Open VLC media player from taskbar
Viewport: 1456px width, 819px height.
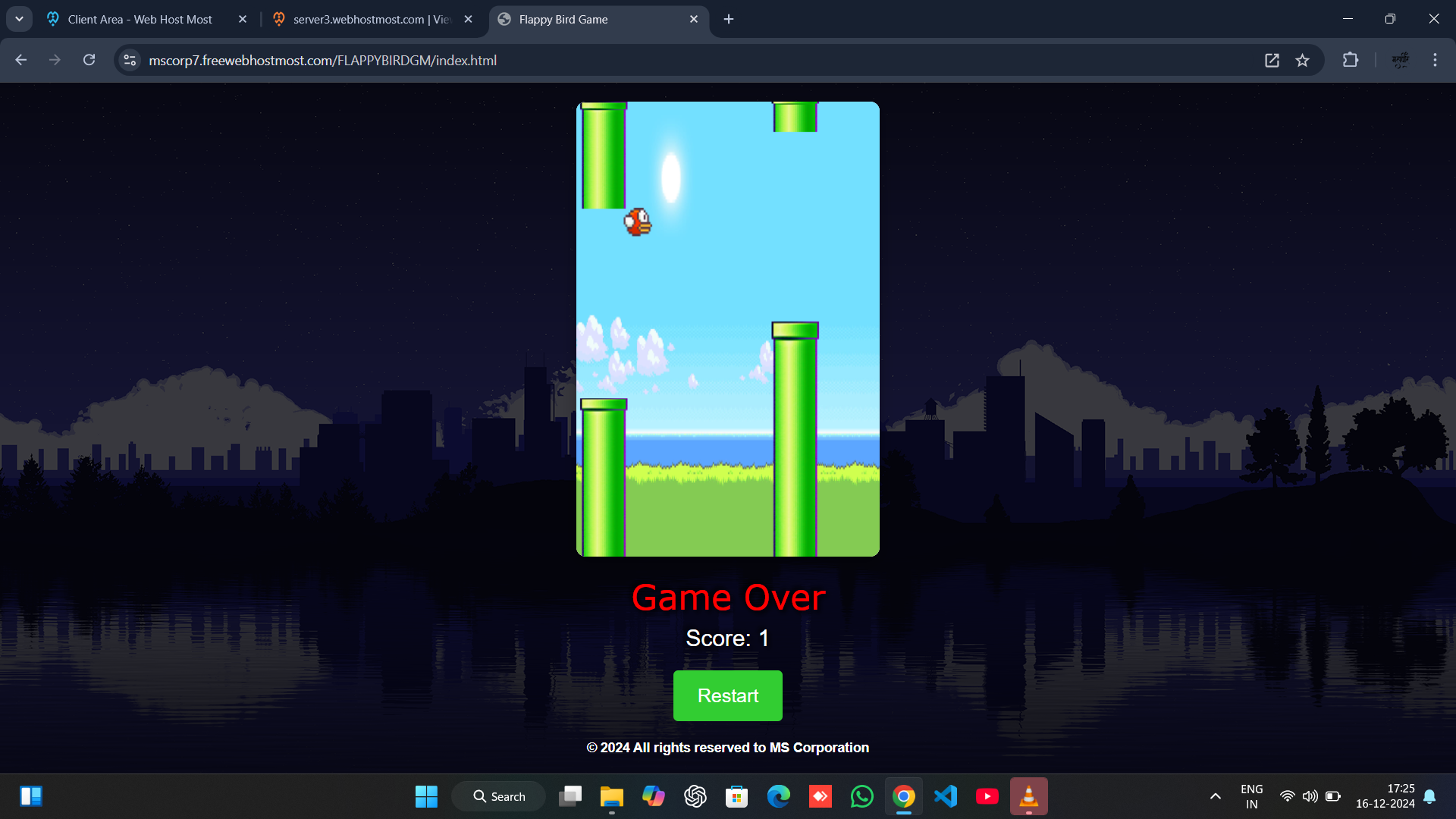point(1029,796)
